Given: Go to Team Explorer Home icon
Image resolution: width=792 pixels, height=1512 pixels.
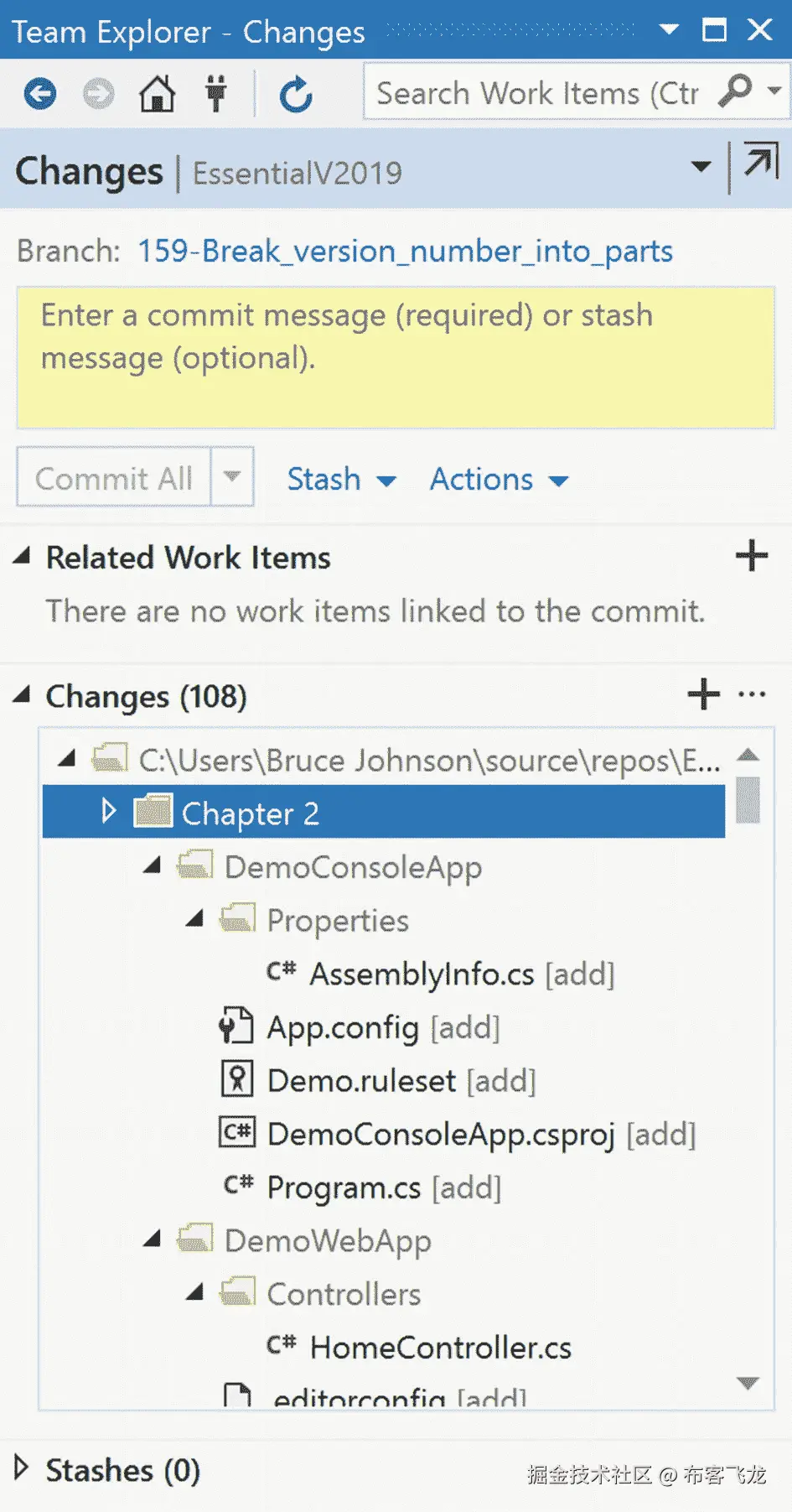Looking at the screenshot, I should click(x=157, y=94).
